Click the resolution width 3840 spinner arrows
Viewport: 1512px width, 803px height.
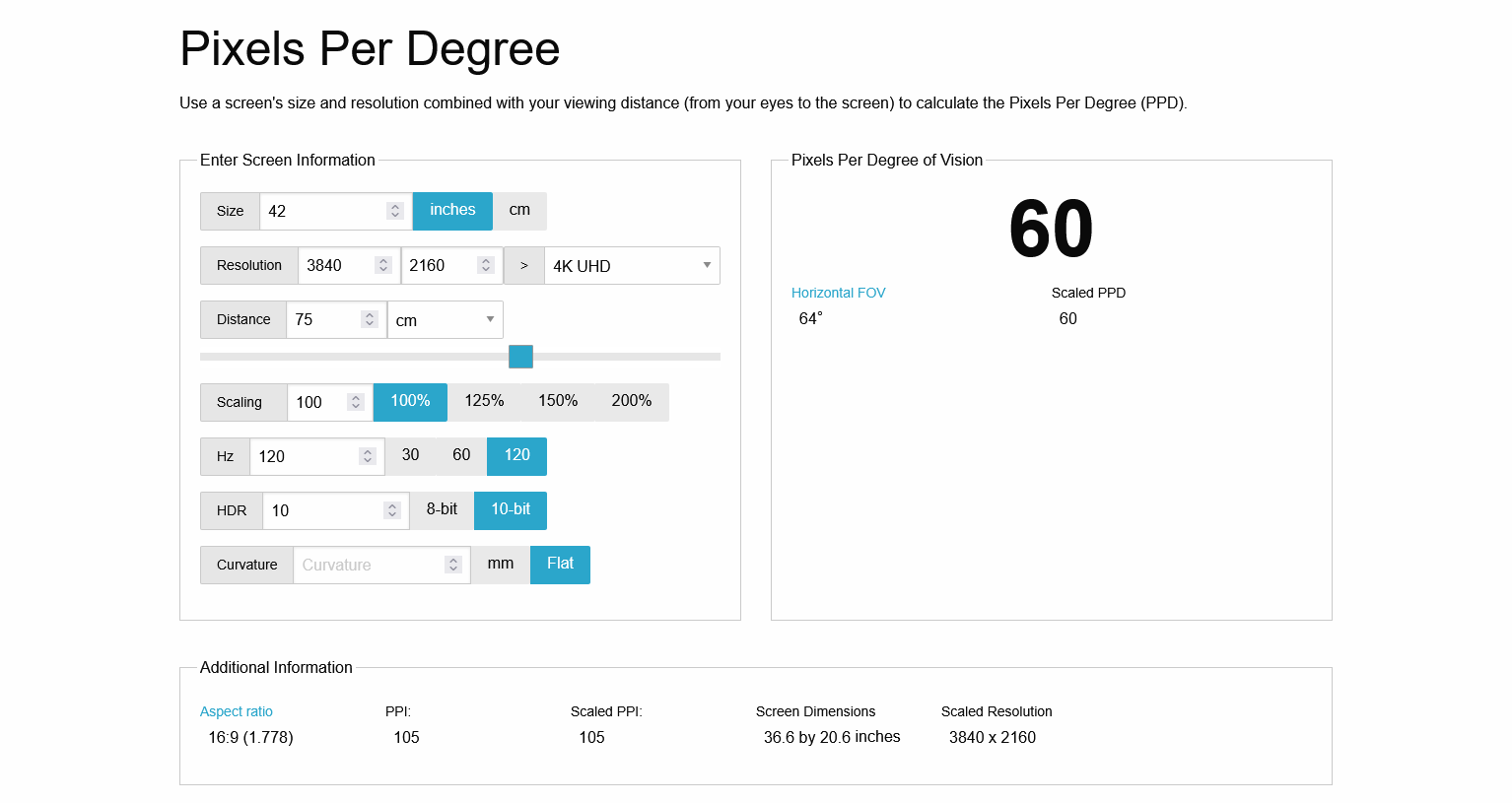pos(382,265)
